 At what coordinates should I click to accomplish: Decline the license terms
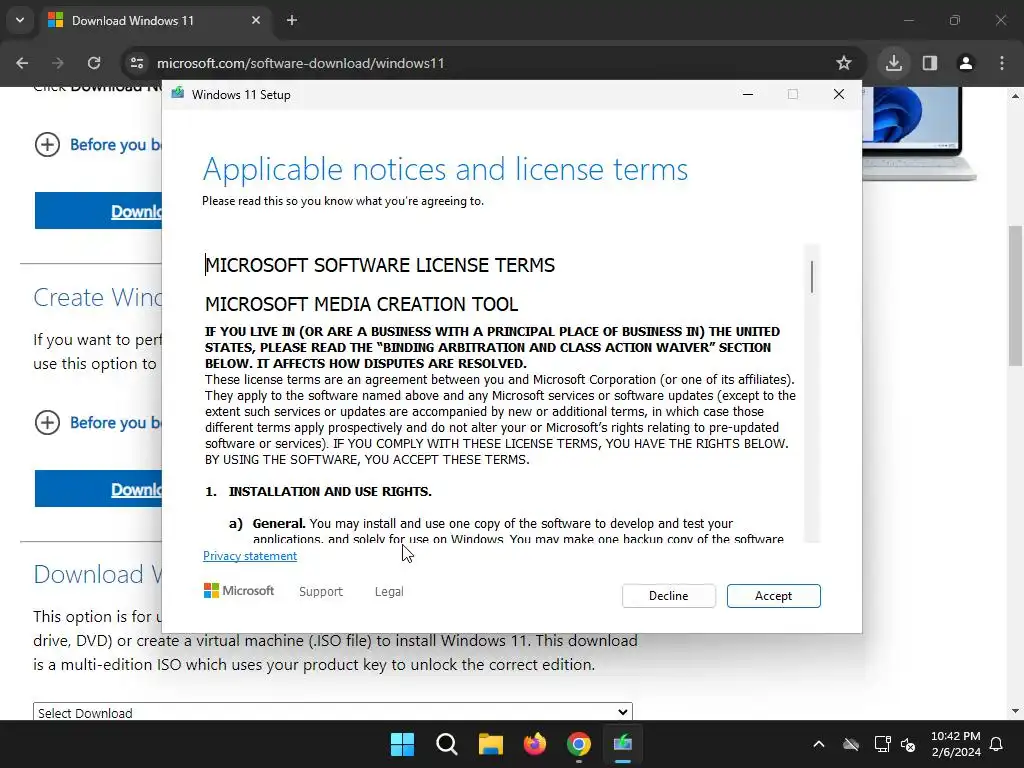pos(668,596)
